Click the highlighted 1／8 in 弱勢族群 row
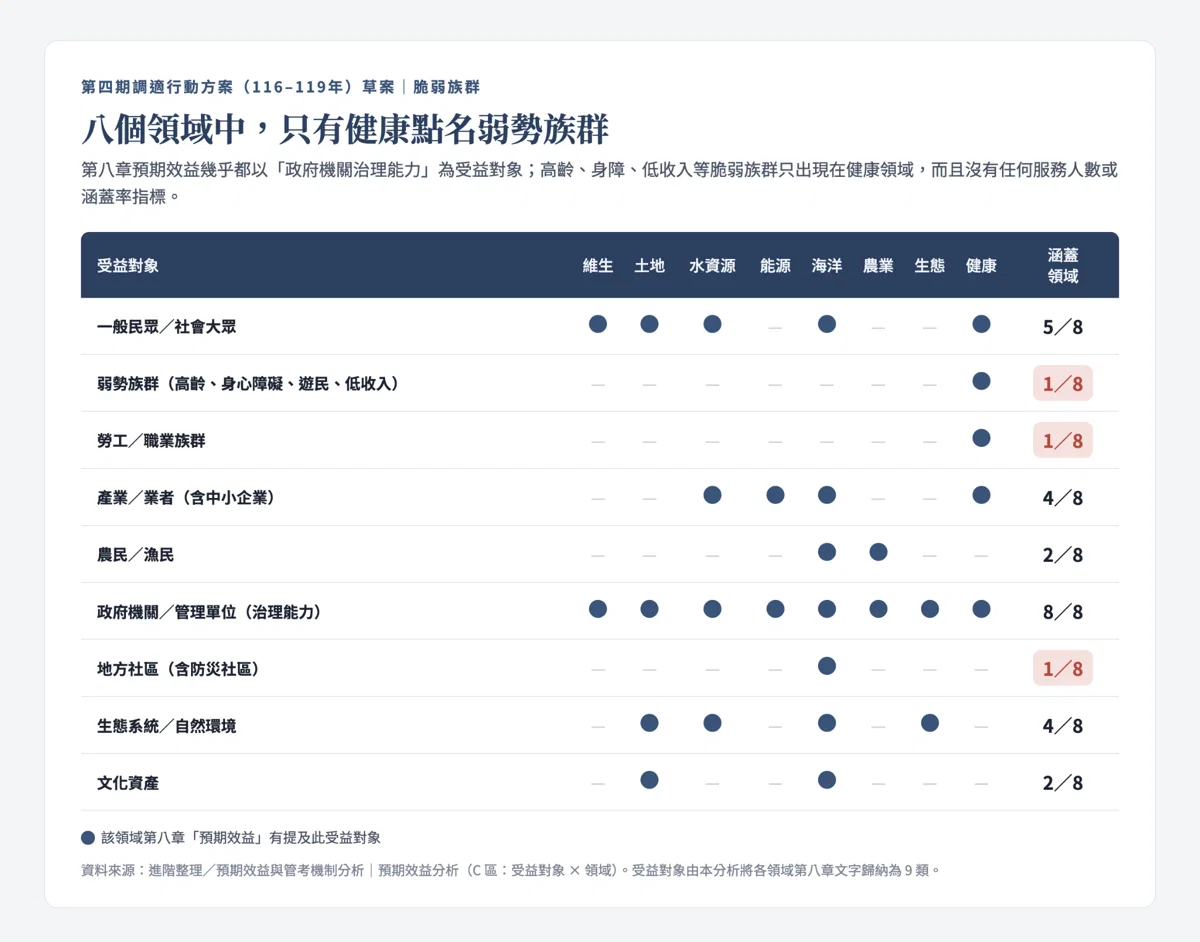 [x=1063, y=383]
